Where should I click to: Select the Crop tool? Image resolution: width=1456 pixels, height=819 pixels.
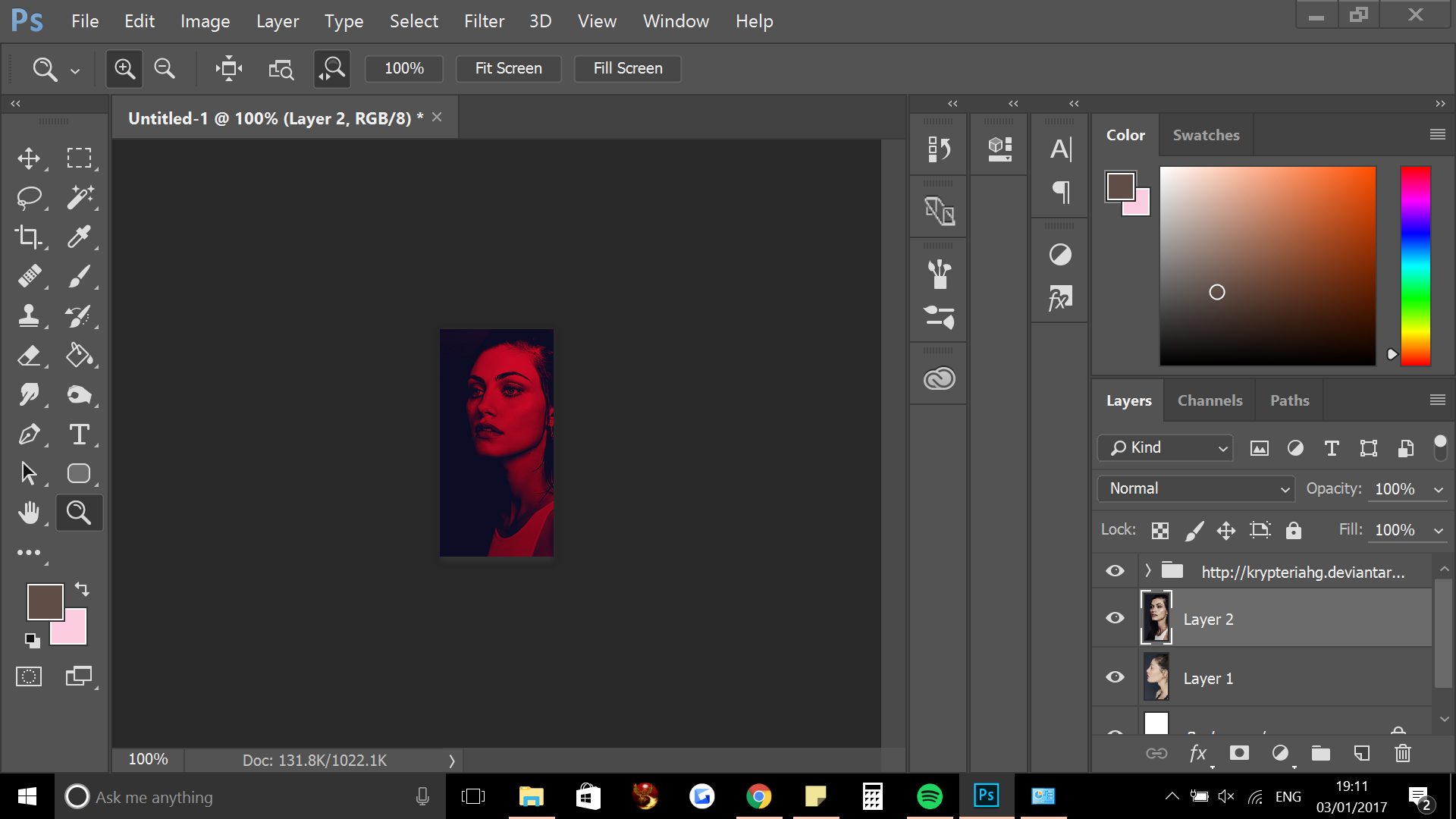pos(29,237)
